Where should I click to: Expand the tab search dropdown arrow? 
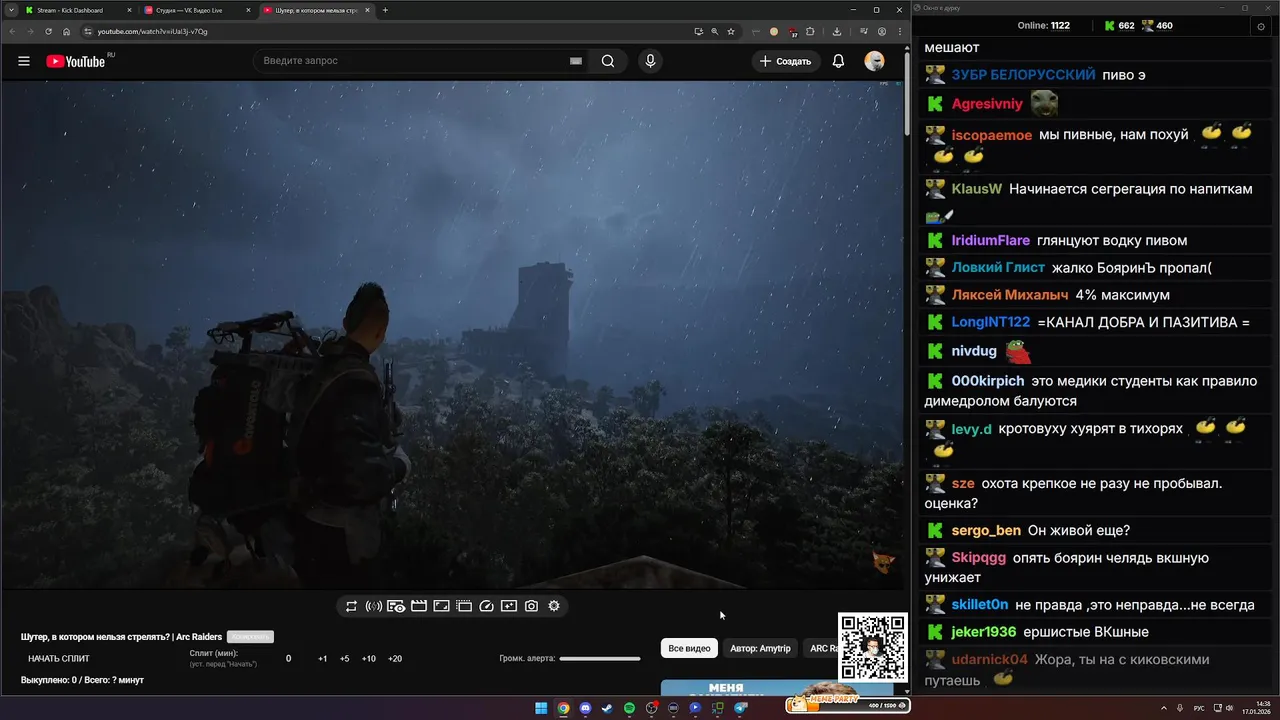click(x=9, y=10)
